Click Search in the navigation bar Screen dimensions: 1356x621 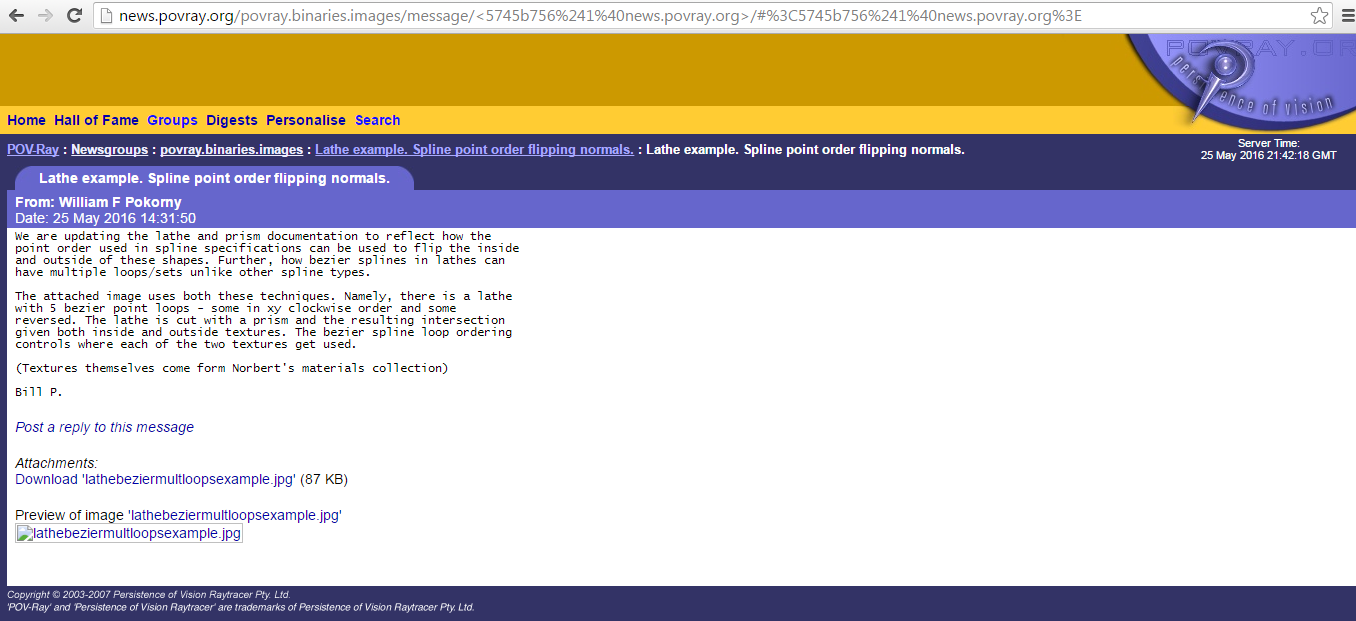377,120
